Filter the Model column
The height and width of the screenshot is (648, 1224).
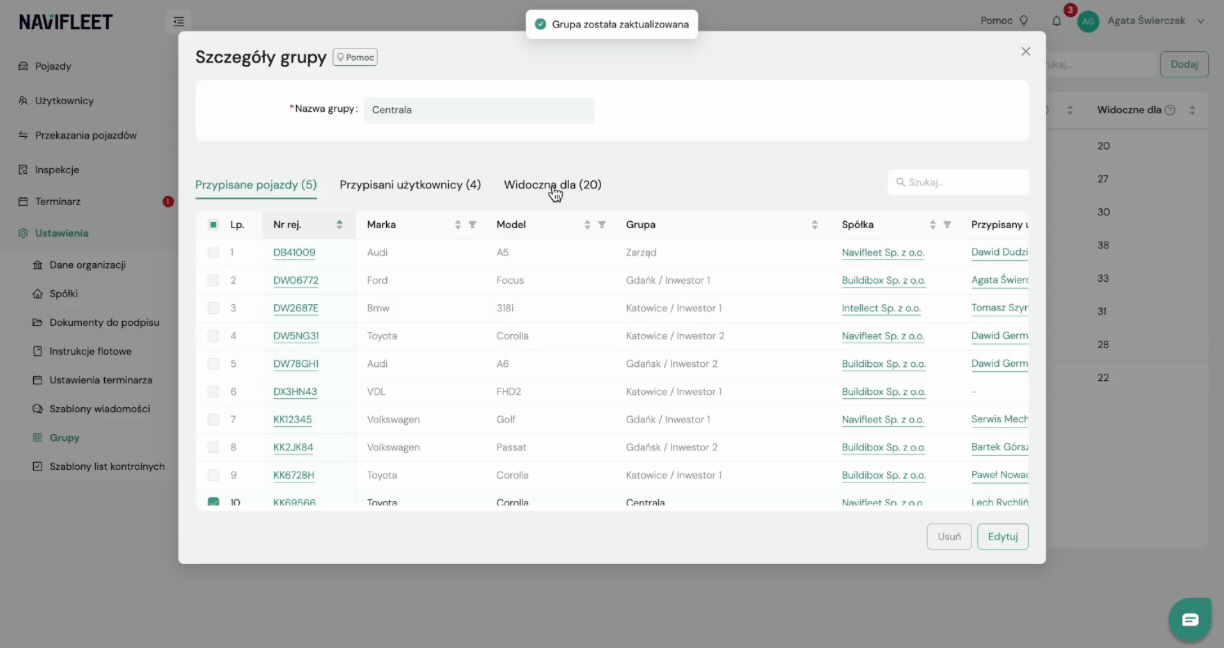tap(602, 225)
